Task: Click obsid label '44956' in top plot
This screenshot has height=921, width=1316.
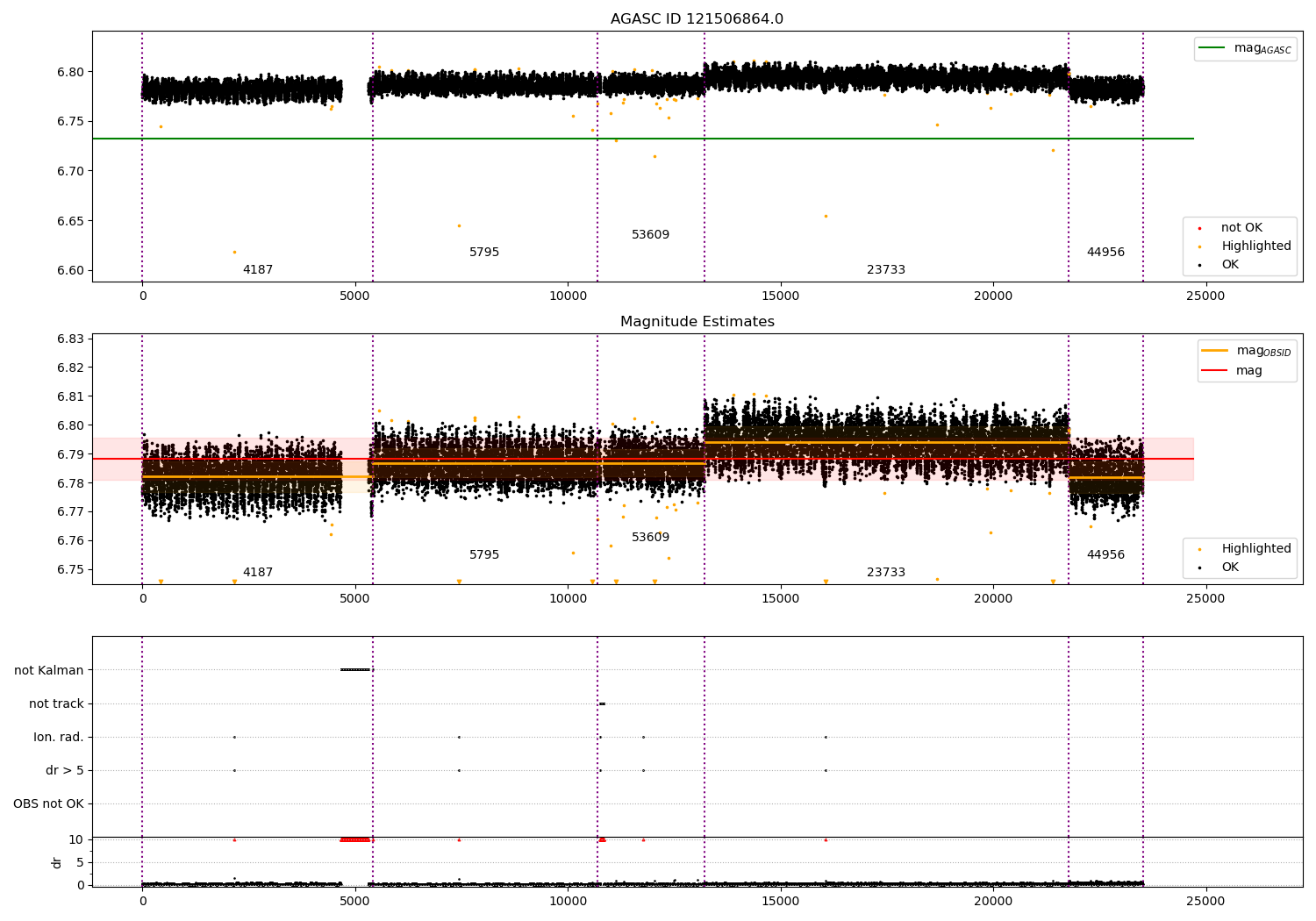Action: (1105, 253)
